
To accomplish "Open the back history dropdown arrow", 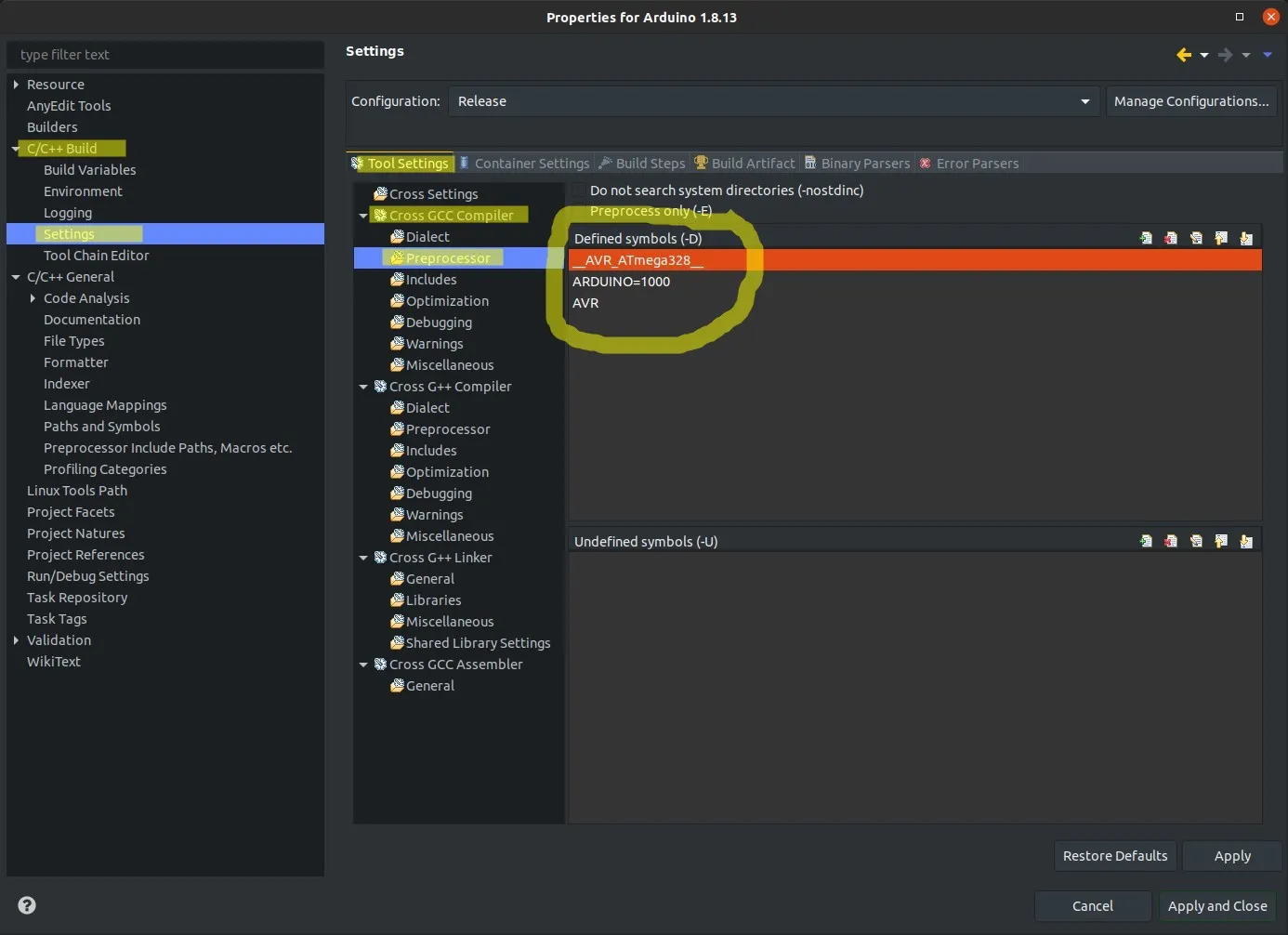I will click(1204, 56).
